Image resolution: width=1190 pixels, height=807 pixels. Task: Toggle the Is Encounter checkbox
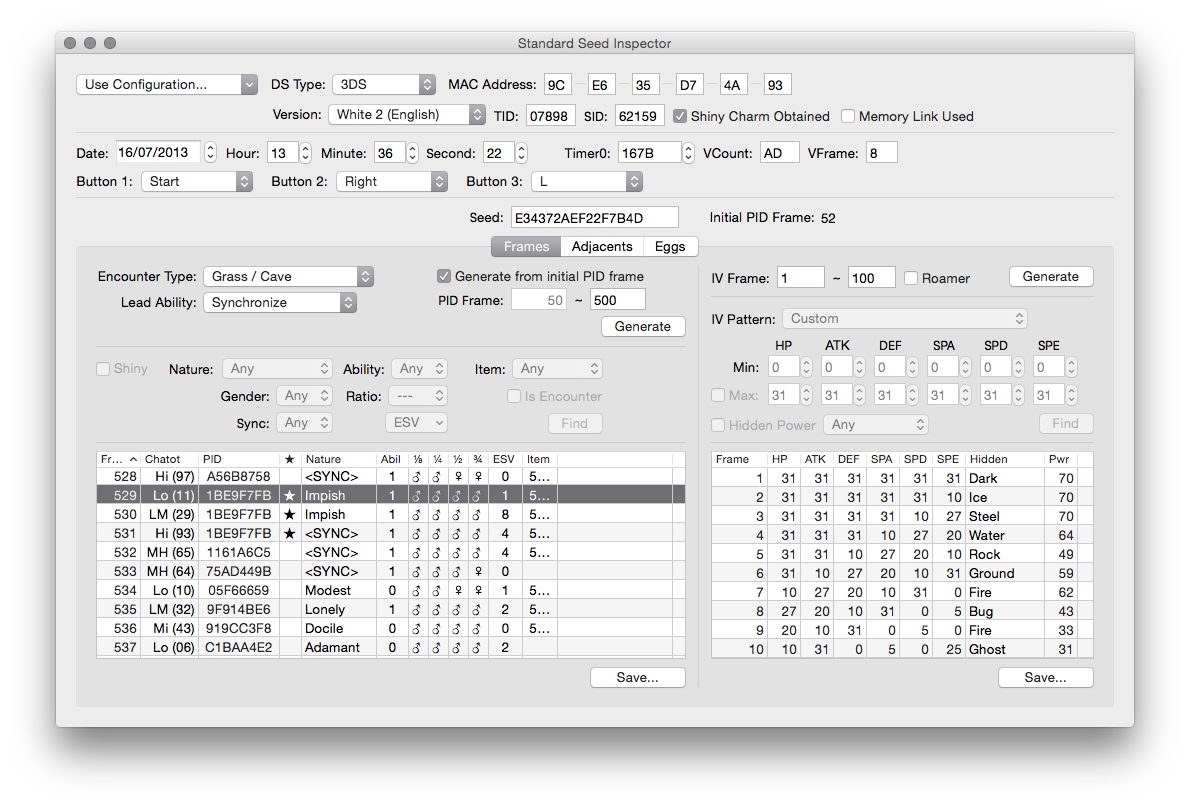(x=514, y=396)
